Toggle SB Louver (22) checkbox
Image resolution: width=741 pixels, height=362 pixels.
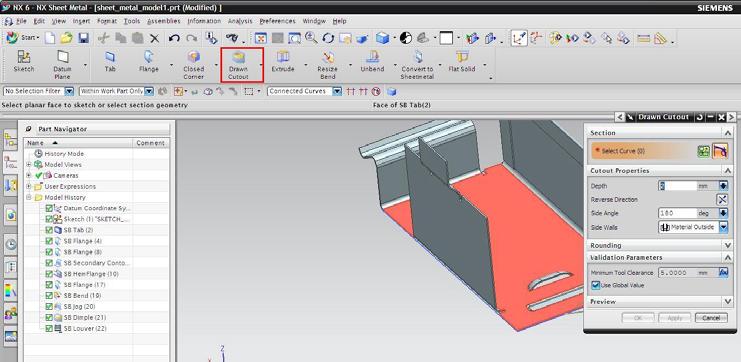(49, 328)
